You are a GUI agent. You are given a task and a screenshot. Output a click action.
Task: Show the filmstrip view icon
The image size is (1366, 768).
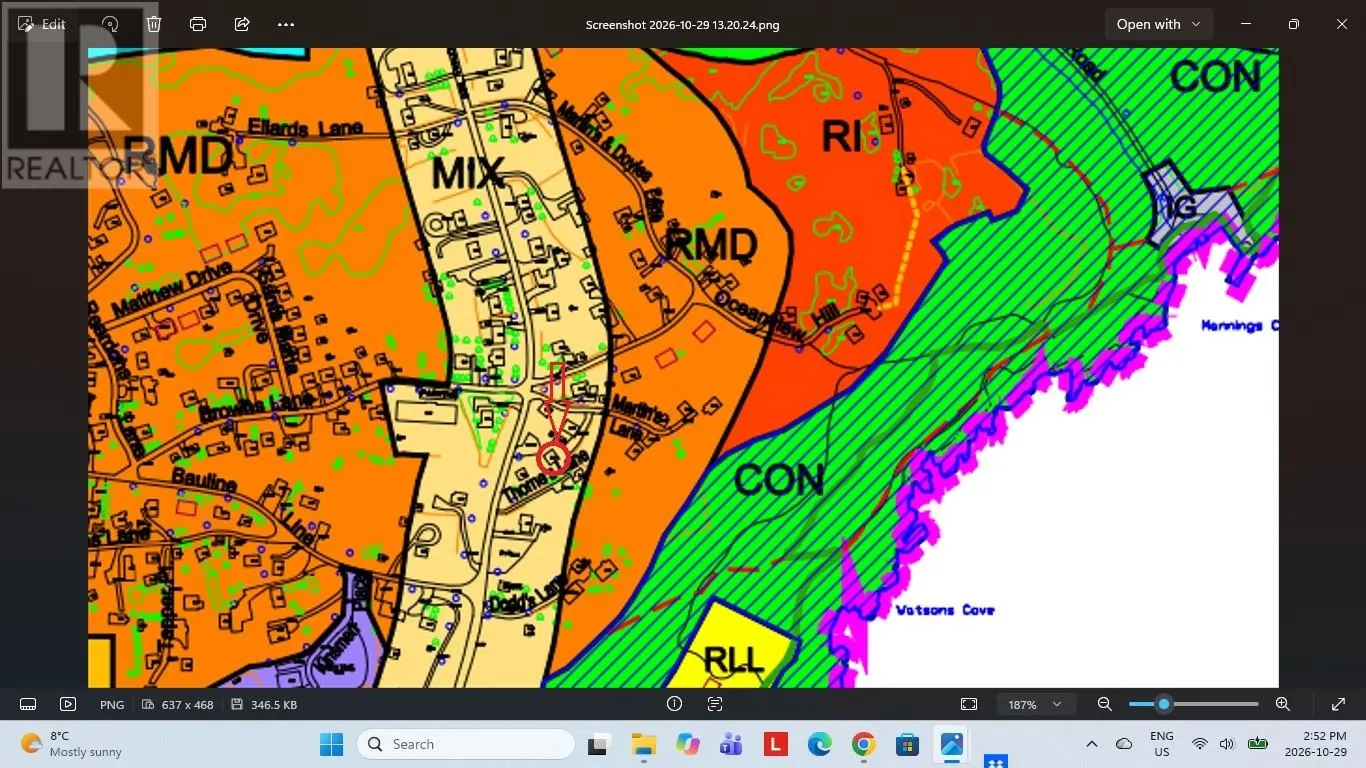28,704
